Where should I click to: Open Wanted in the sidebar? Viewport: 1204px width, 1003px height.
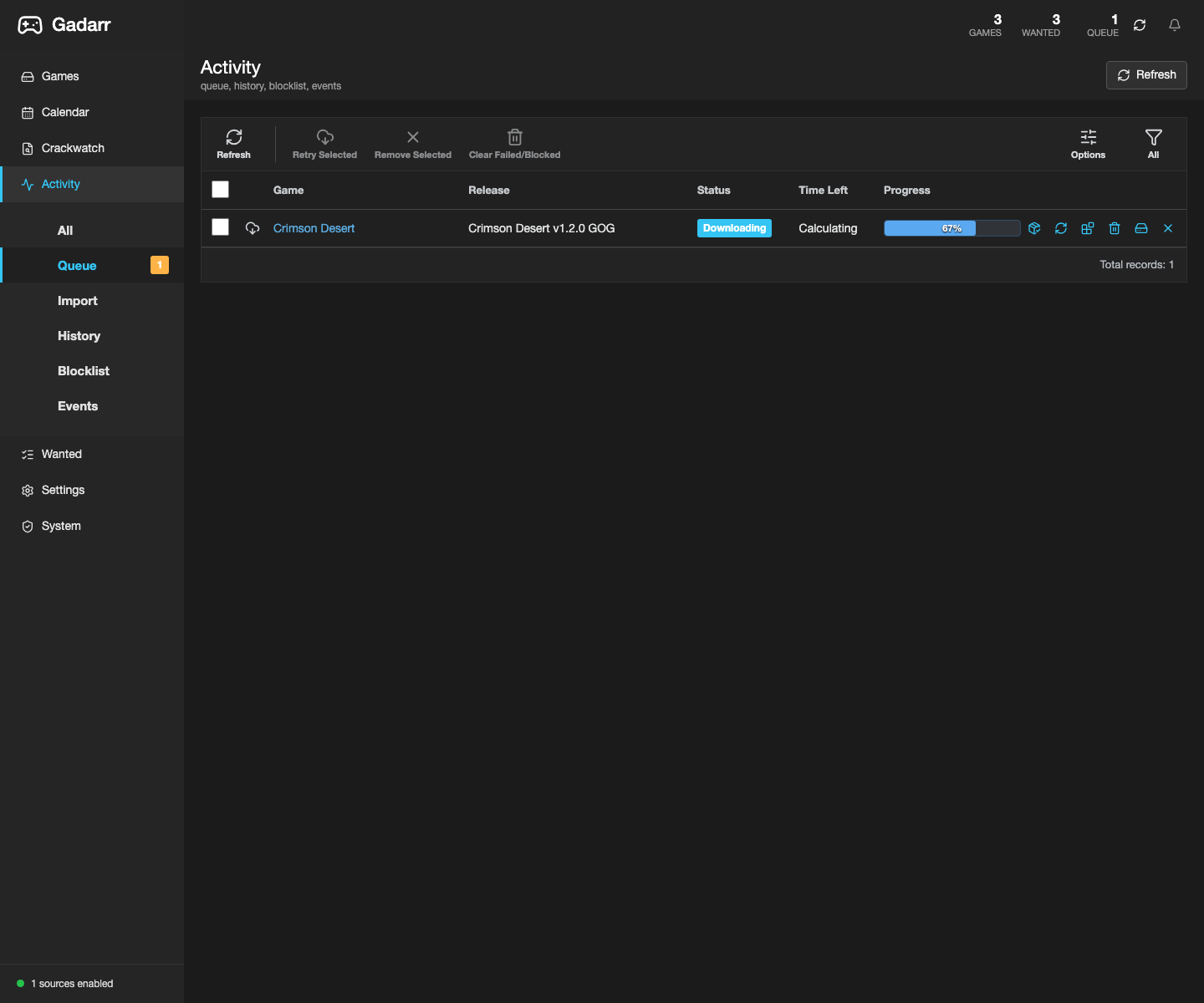click(x=92, y=454)
